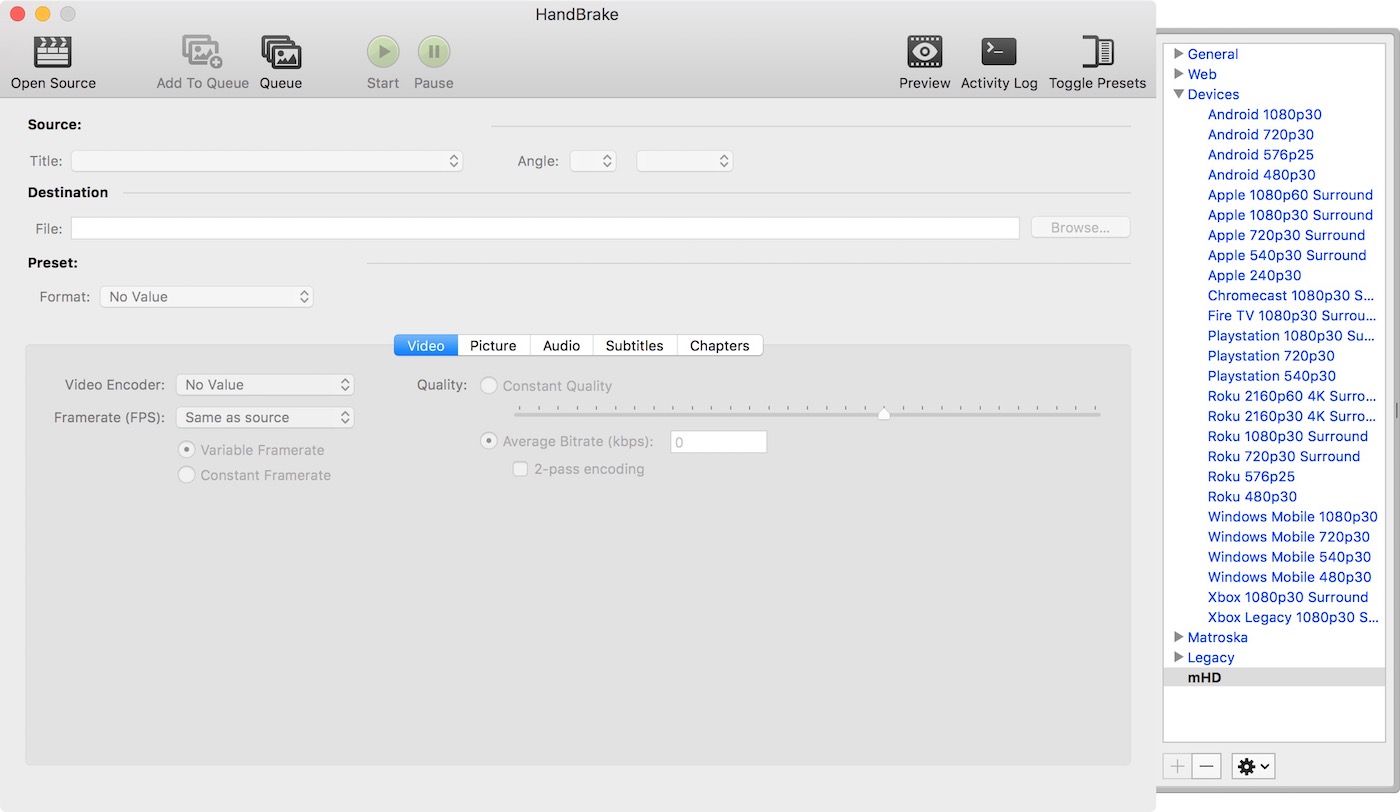Select the Apple 540p30 Surround preset
Image resolution: width=1400 pixels, height=812 pixels.
coord(1287,255)
